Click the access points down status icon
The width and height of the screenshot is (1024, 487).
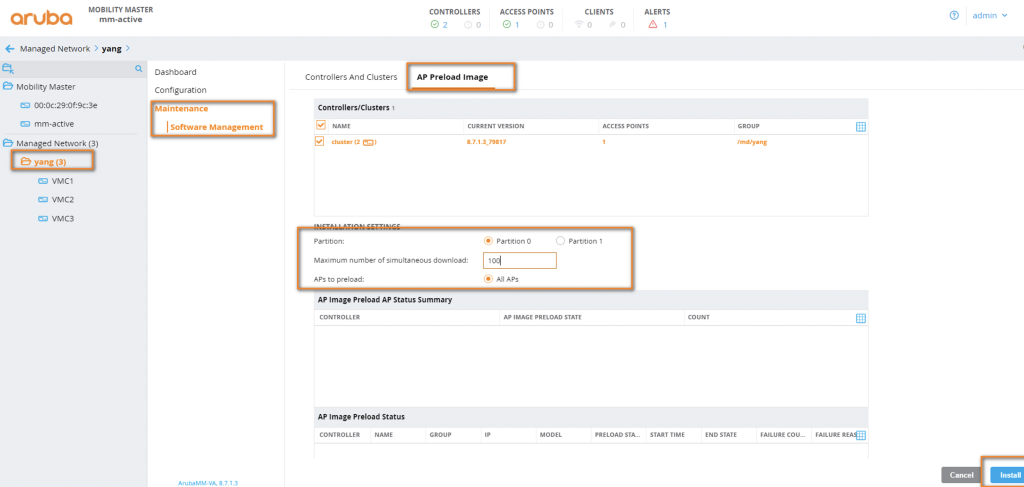pos(540,25)
